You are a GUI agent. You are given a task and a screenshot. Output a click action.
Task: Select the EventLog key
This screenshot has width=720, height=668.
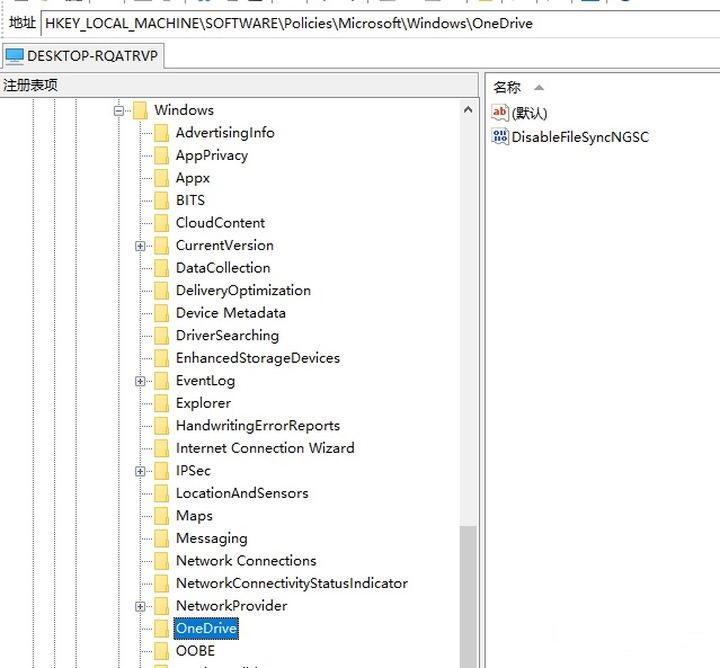point(205,380)
